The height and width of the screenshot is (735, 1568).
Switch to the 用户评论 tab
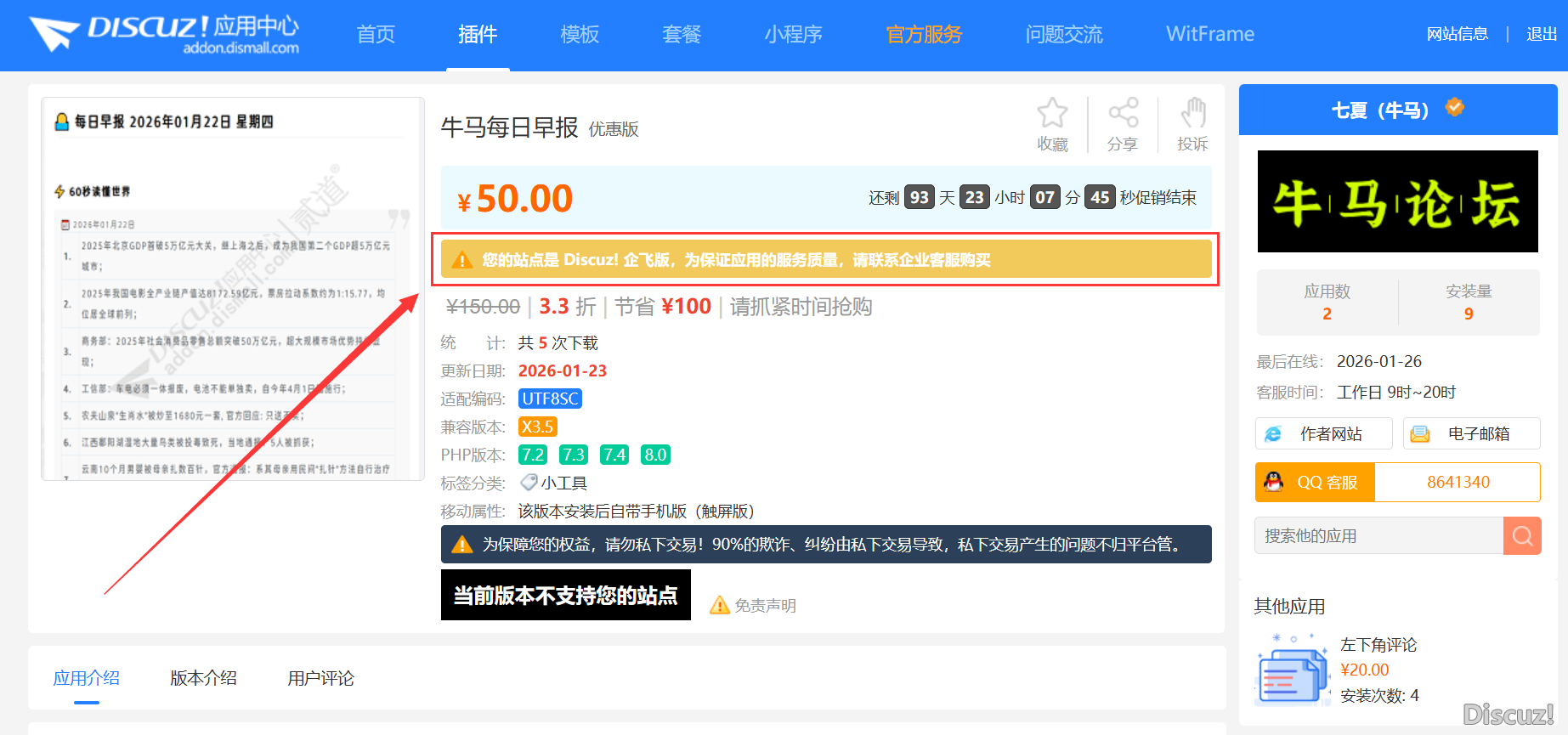tap(320, 678)
